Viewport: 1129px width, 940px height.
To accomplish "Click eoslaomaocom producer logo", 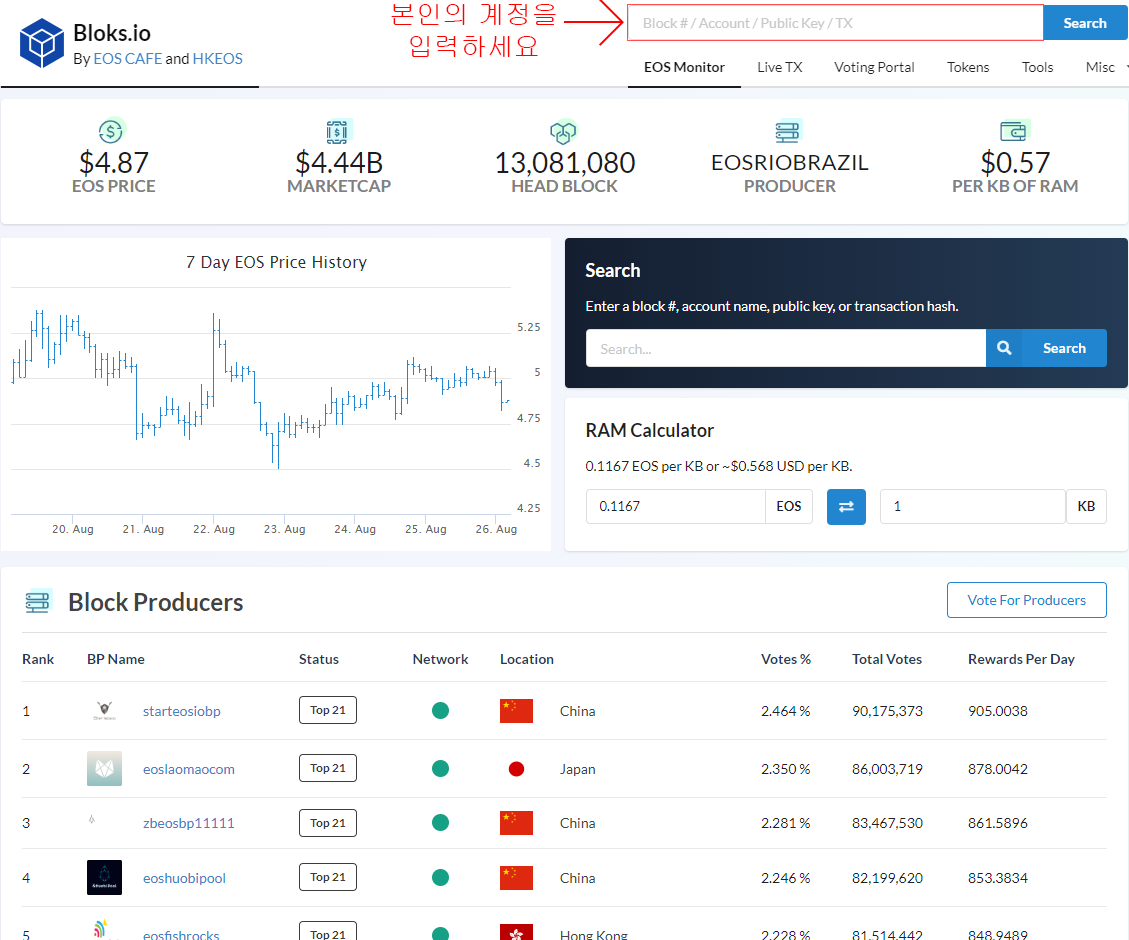I will point(104,769).
